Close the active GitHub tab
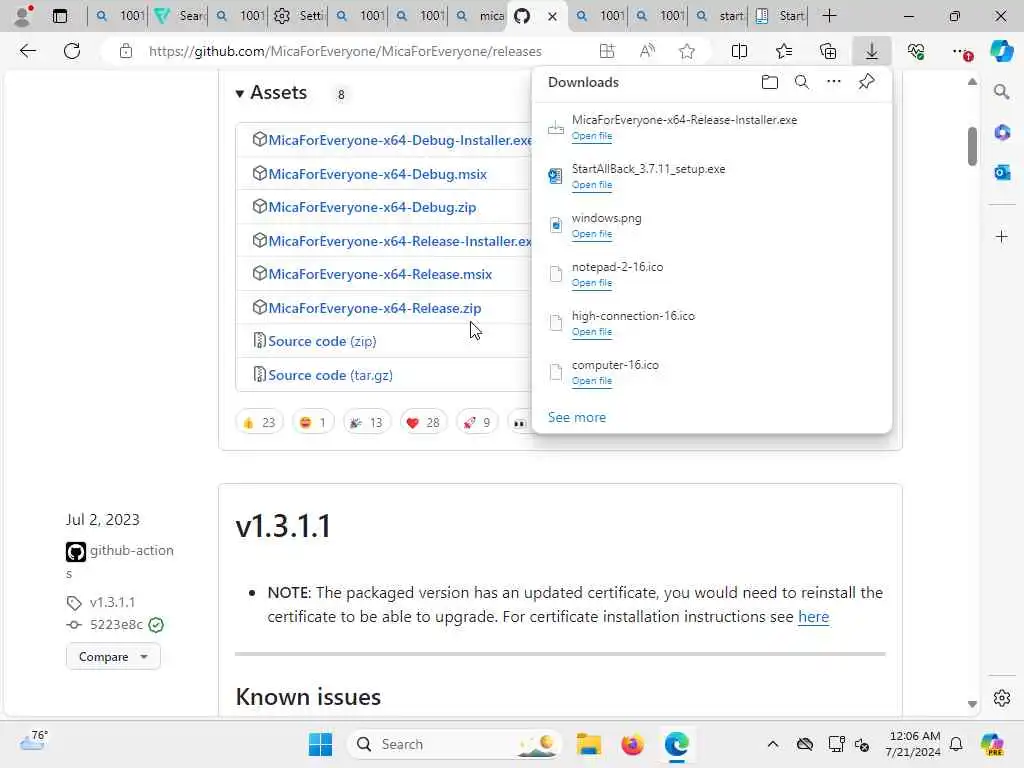1024x768 pixels. coord(552,16)
